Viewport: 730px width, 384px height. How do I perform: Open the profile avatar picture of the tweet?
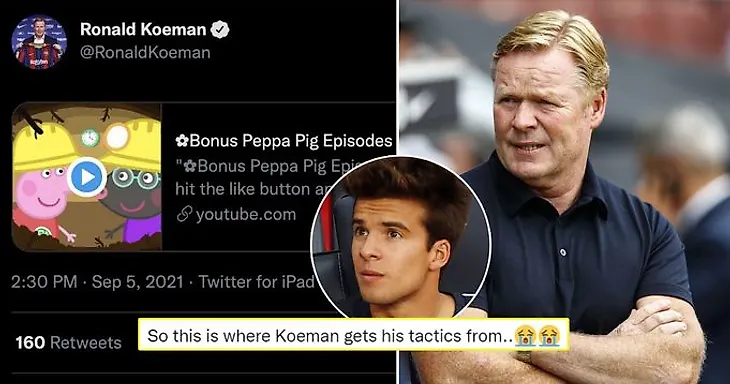coord(39,42)
